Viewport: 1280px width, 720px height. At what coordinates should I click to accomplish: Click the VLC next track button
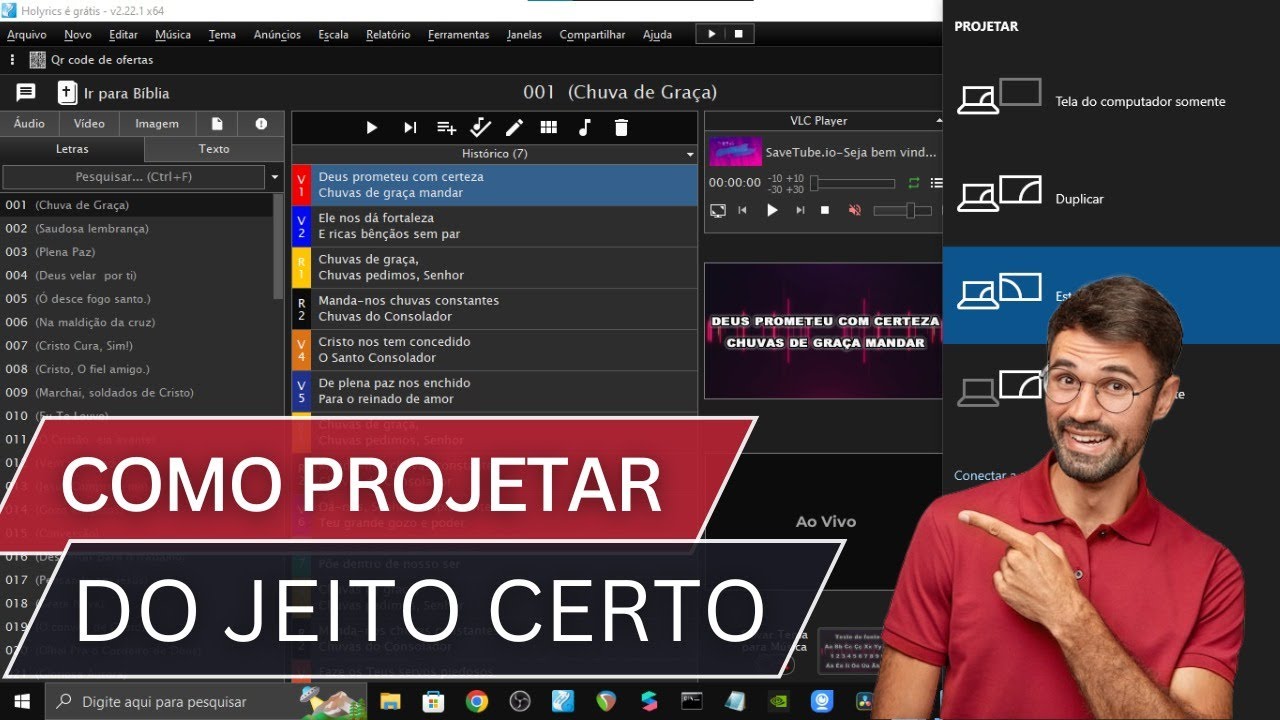point(800,210)
